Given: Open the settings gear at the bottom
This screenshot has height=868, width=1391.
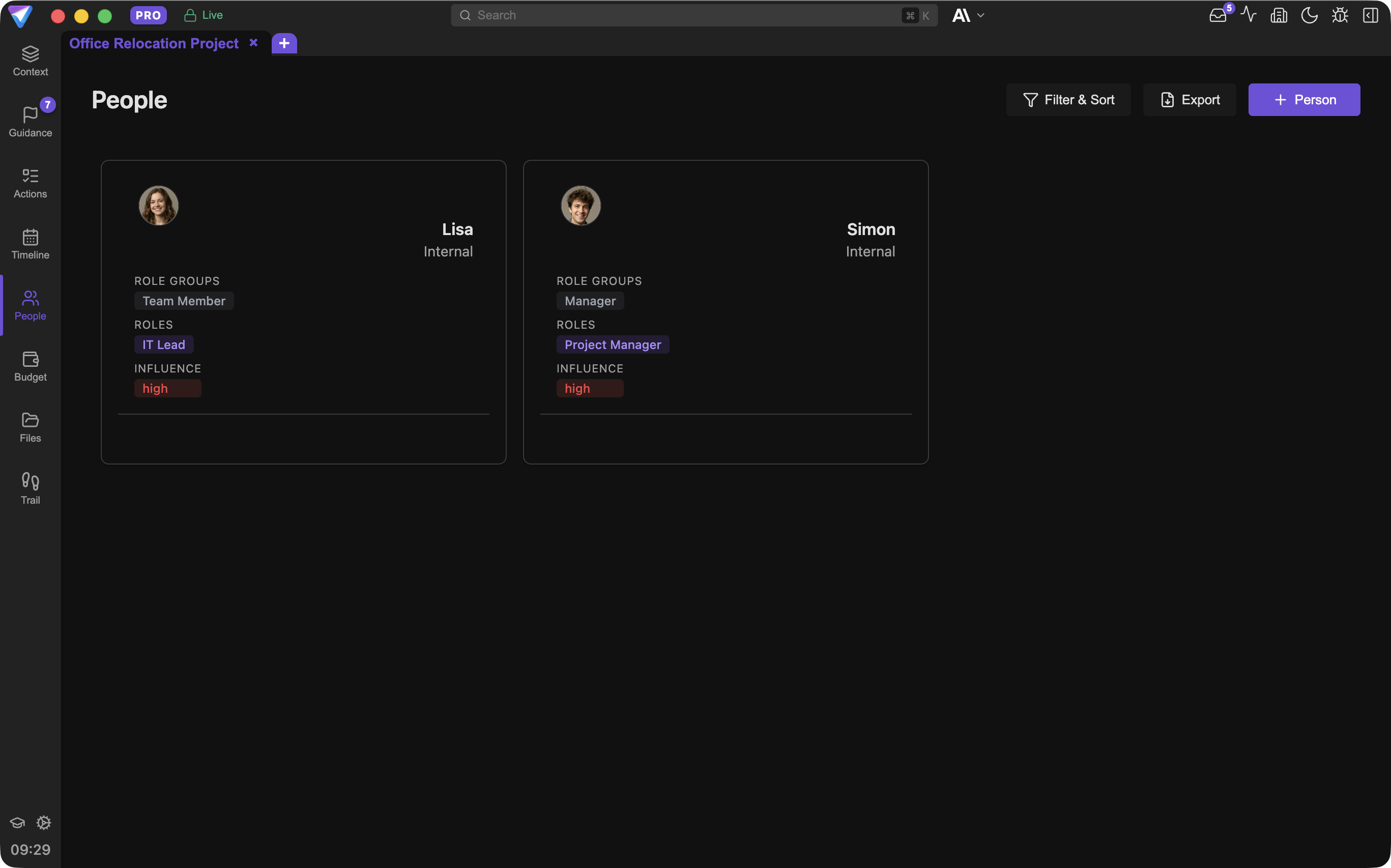Looking at the screenshot, I should pos(44,823).
